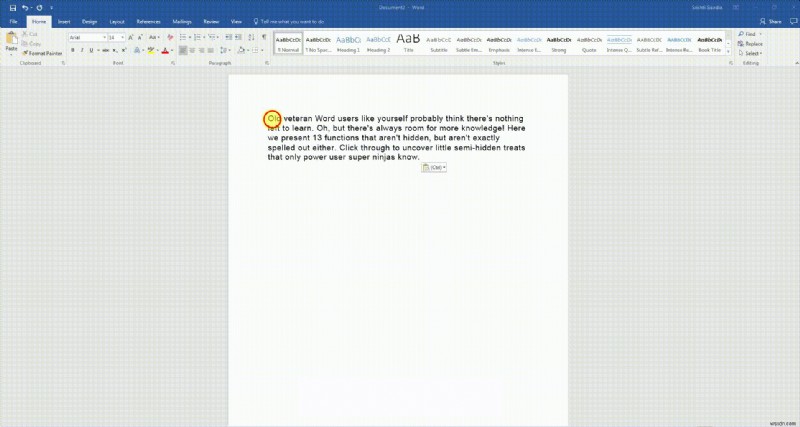800x427 pixels.
Task: Open the Font dialog launcher
Action: point(173,63)
